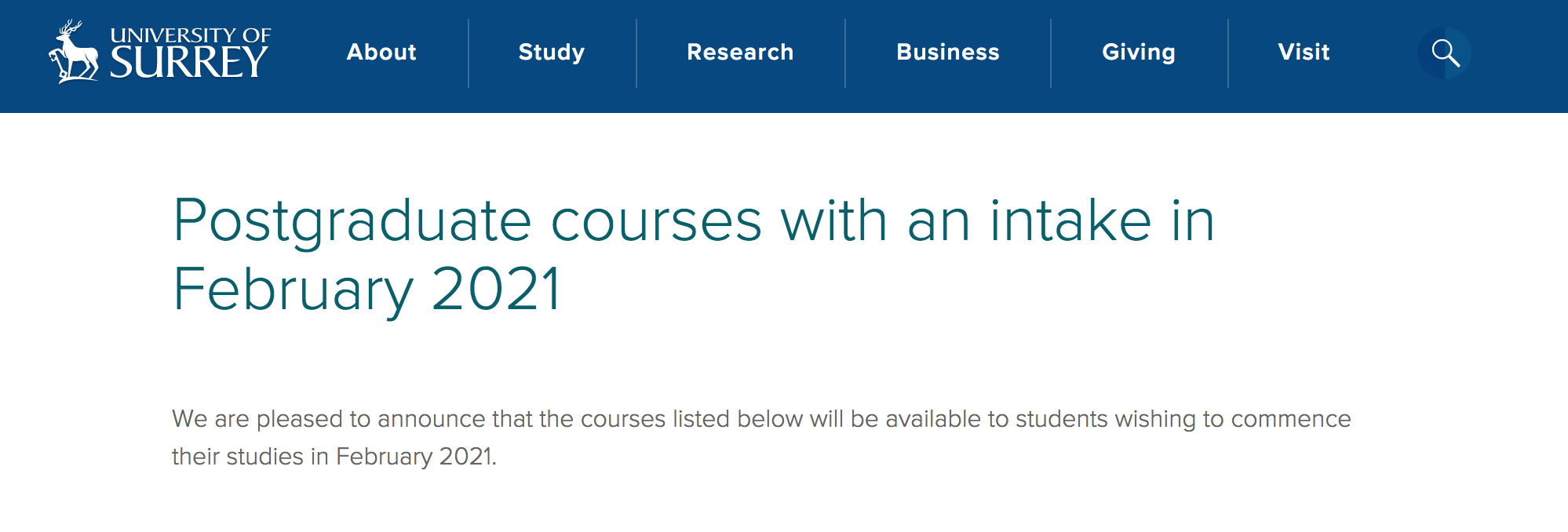The height and width of the screenshot is (532, 1568).
Task: Click the stag emblem in the logo
Action: click(74, 53)
